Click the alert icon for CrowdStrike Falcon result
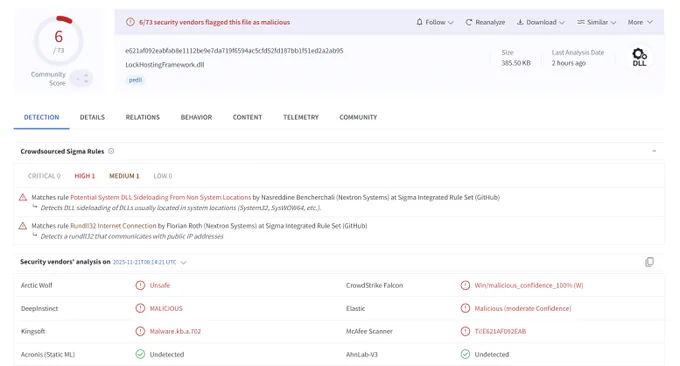 465,285
